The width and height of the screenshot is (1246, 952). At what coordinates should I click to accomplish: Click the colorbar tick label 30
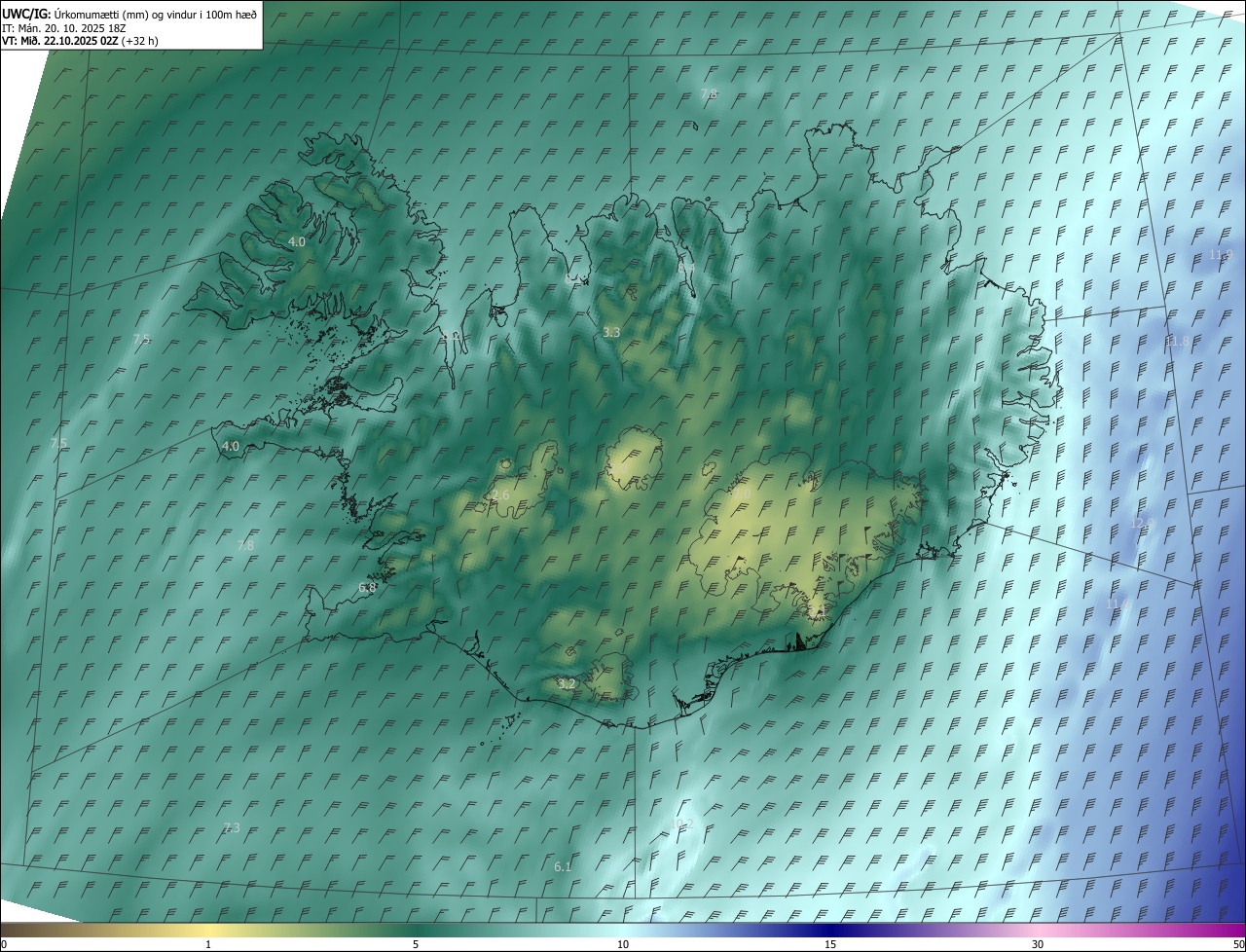tap(1038, 945)
